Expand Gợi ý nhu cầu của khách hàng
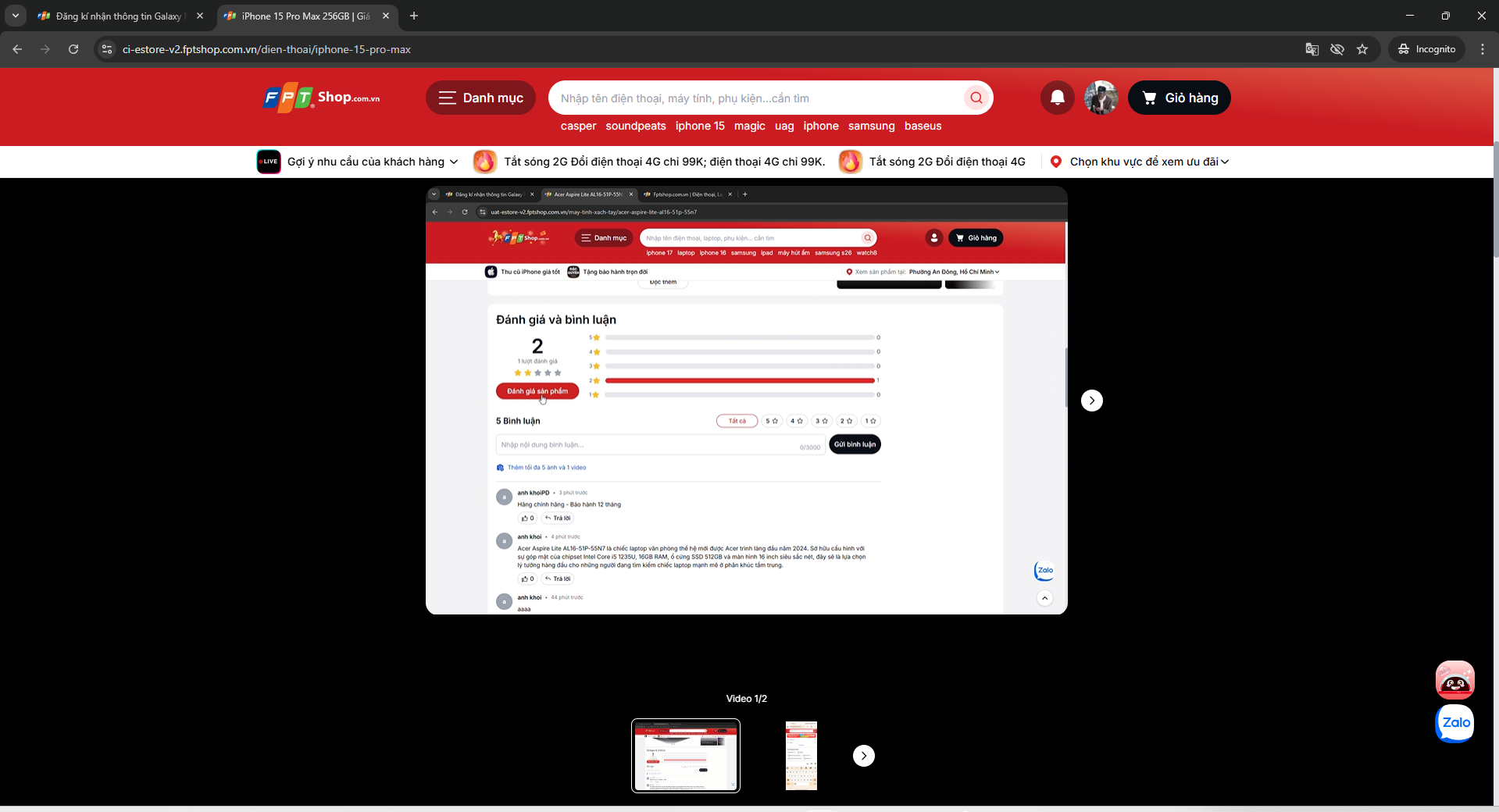The height and width of the screenshot is (812, 1499). 358,162
